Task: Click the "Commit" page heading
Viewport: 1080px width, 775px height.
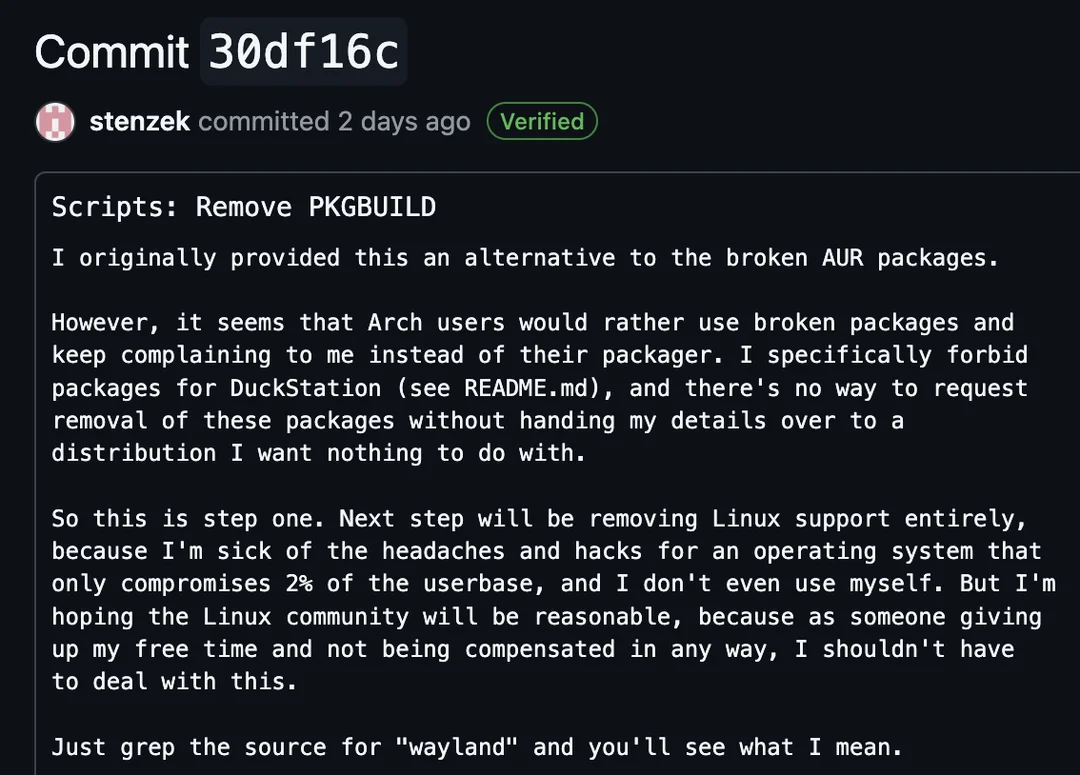Action: [111, 52]
